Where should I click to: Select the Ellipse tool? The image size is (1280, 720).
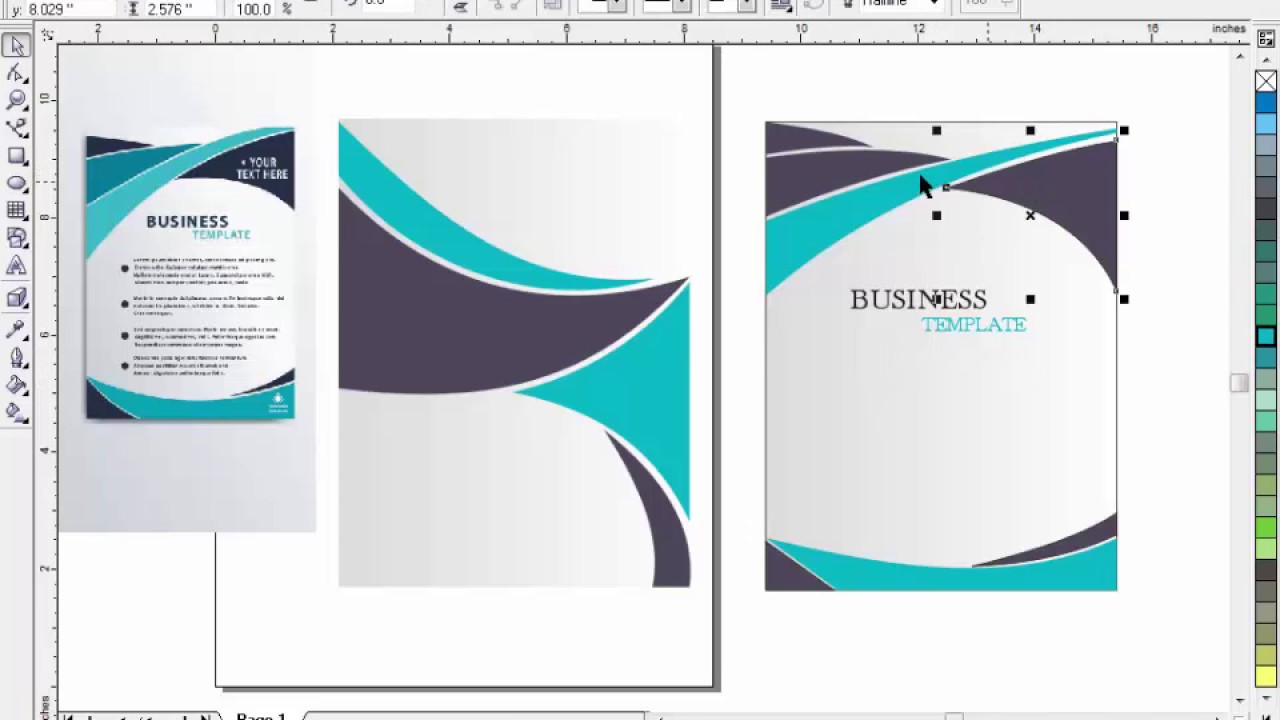[x=16, y=183]
